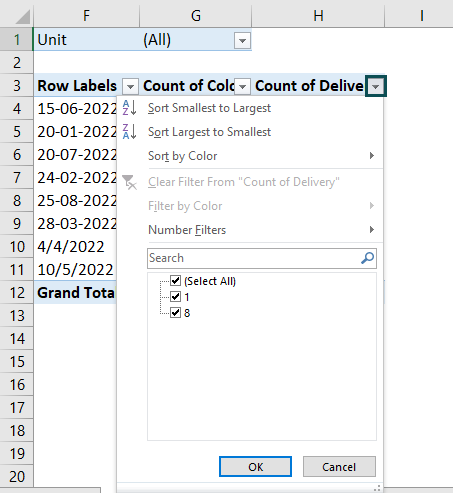Click the select-all corner triangle of the sheet
Screen dimensions: 453x493
pos(23,17)
